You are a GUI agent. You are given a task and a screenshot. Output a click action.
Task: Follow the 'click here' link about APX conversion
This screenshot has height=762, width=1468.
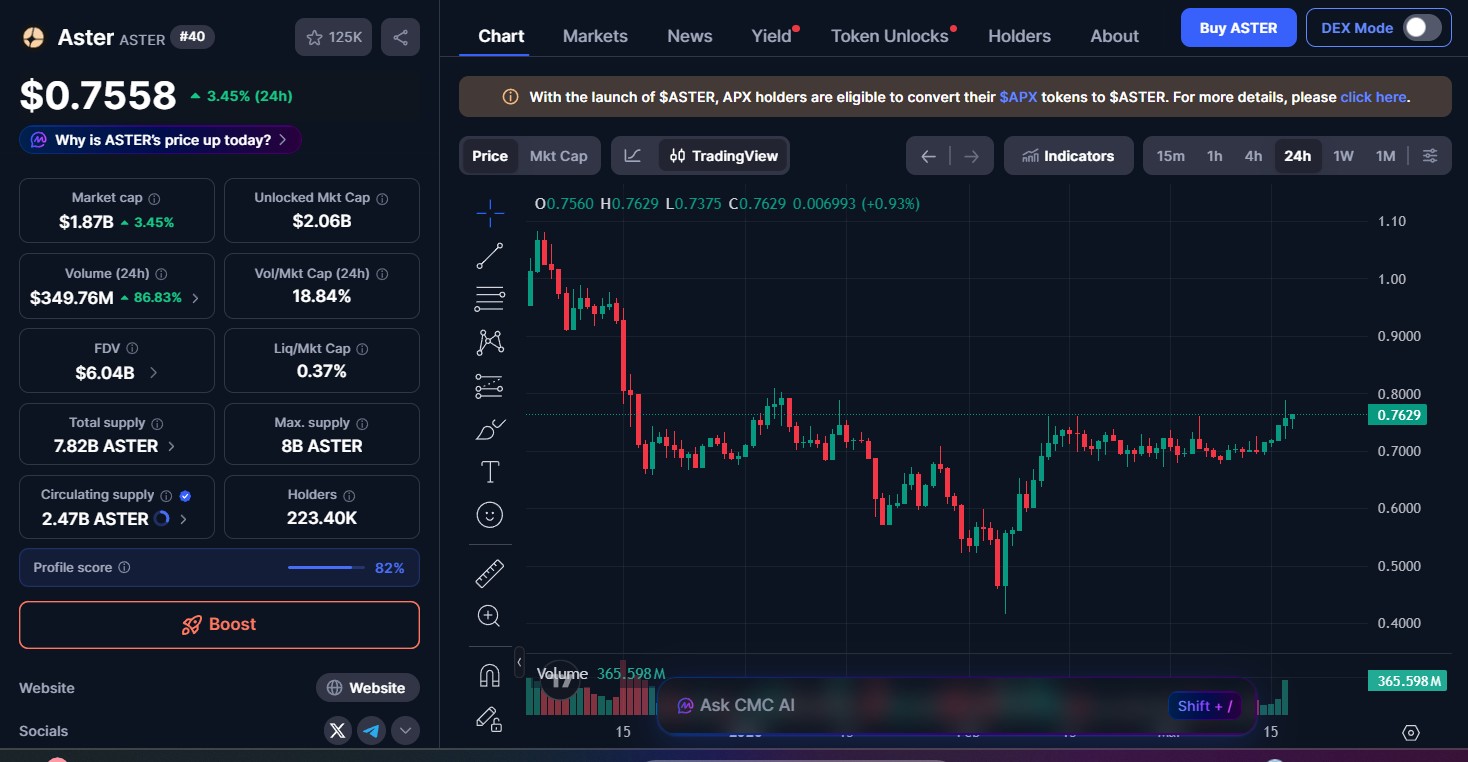click(1373, 96)
